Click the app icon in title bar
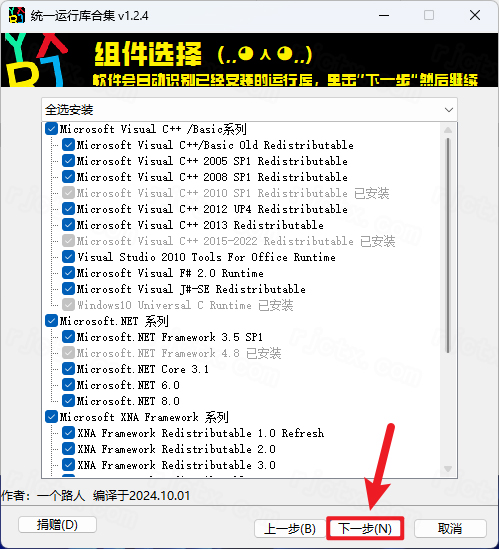Screen dimensions: 499x549 [x=16, y=15]
